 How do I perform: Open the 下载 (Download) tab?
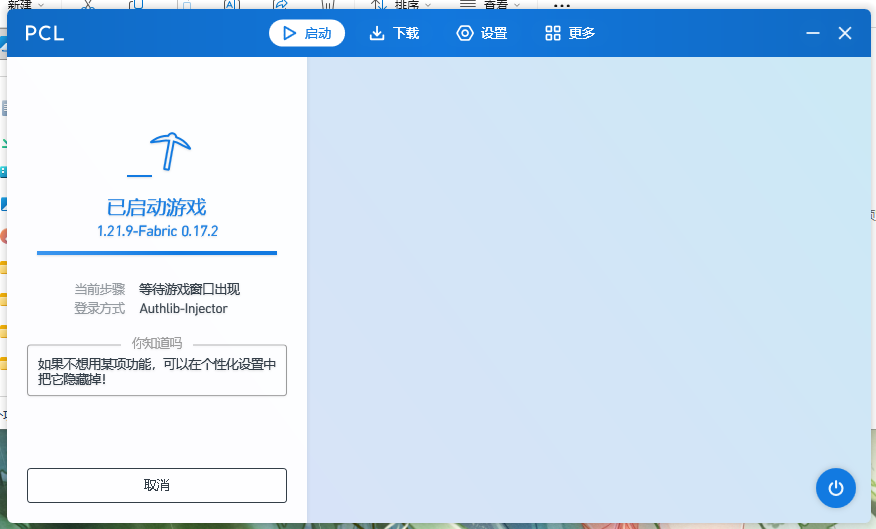click(394, 33)
